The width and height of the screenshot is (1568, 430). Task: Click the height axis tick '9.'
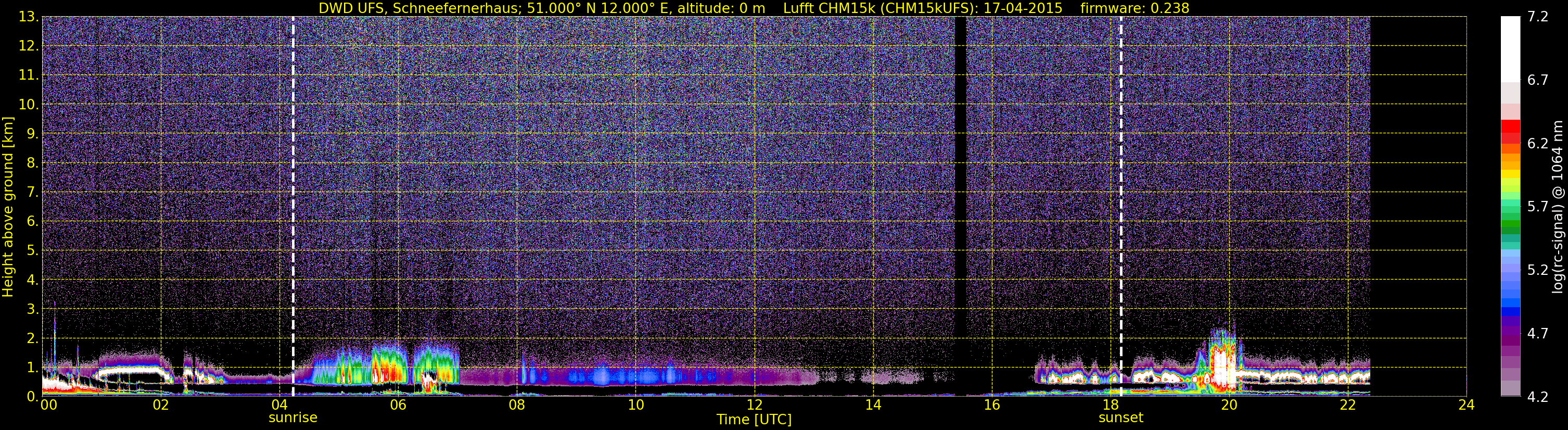[32, 133]
